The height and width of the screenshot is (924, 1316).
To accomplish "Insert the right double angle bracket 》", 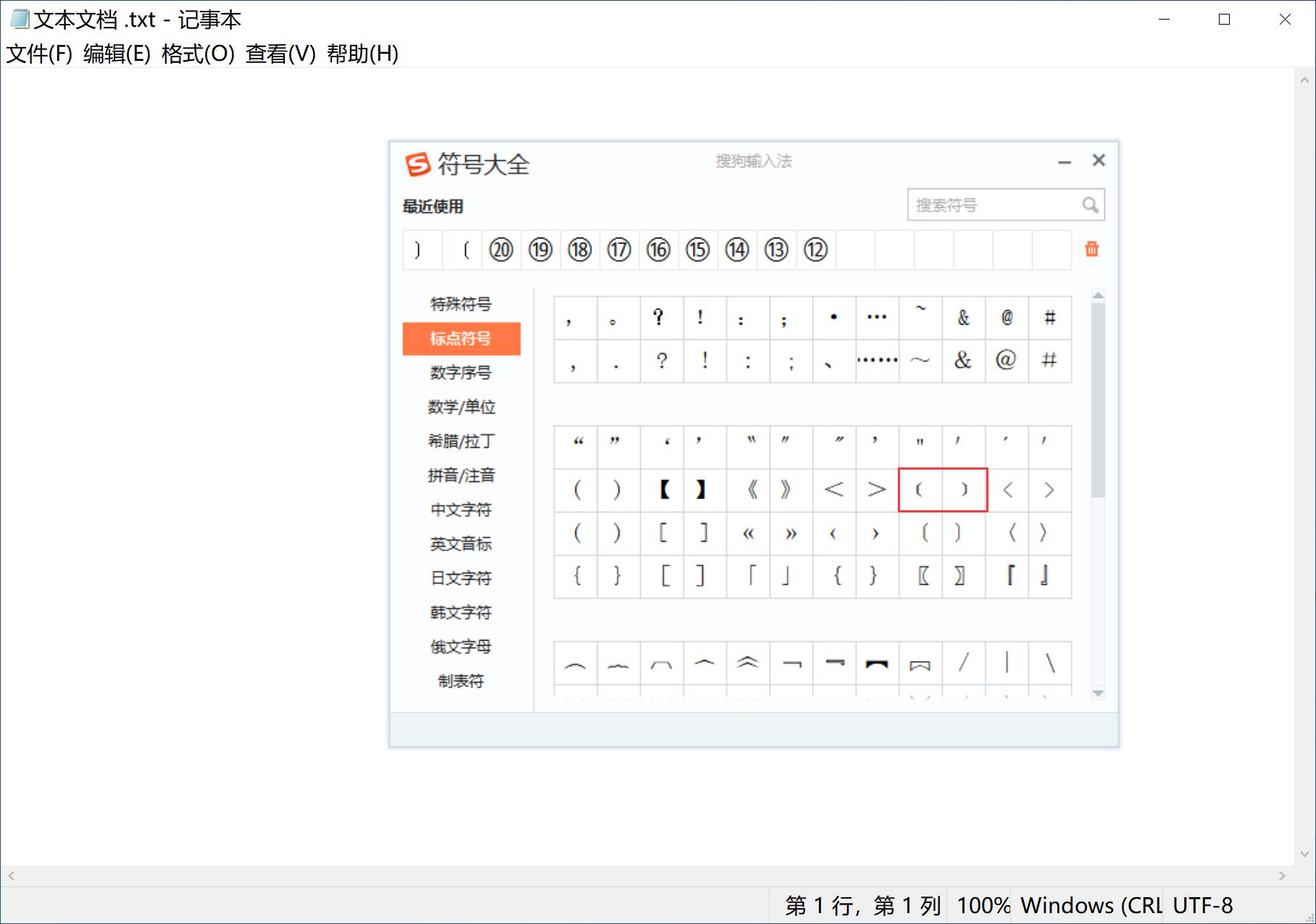I will (x=791, y=490).
